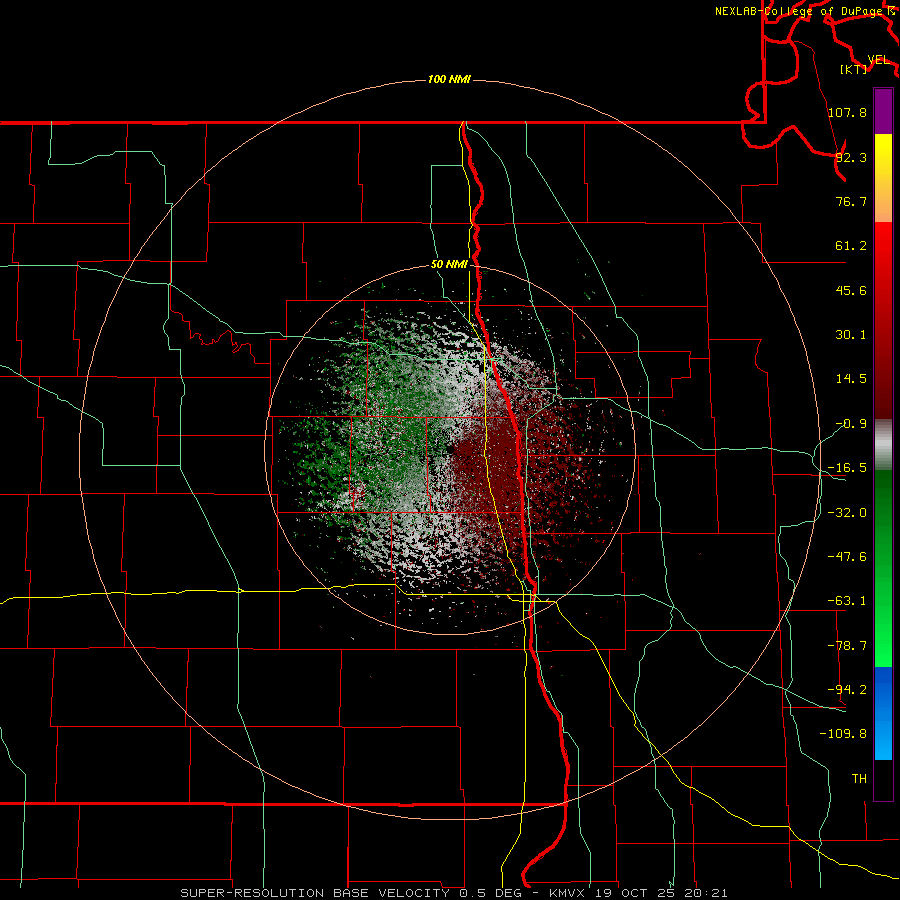The image size is (900, 900).
Task: Click the 61.2 value on the velocity scale
Action: pos(851,246)
